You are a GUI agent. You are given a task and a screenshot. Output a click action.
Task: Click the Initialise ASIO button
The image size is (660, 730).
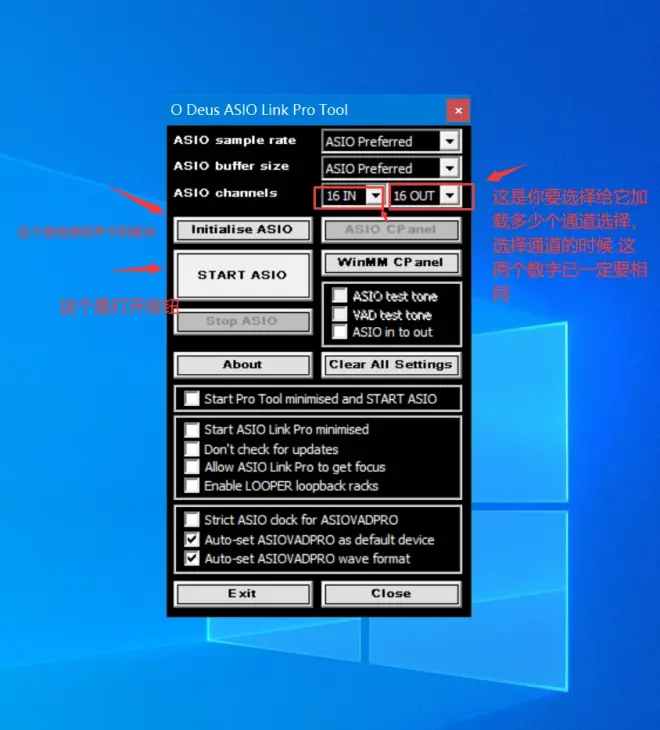[242, 230]
